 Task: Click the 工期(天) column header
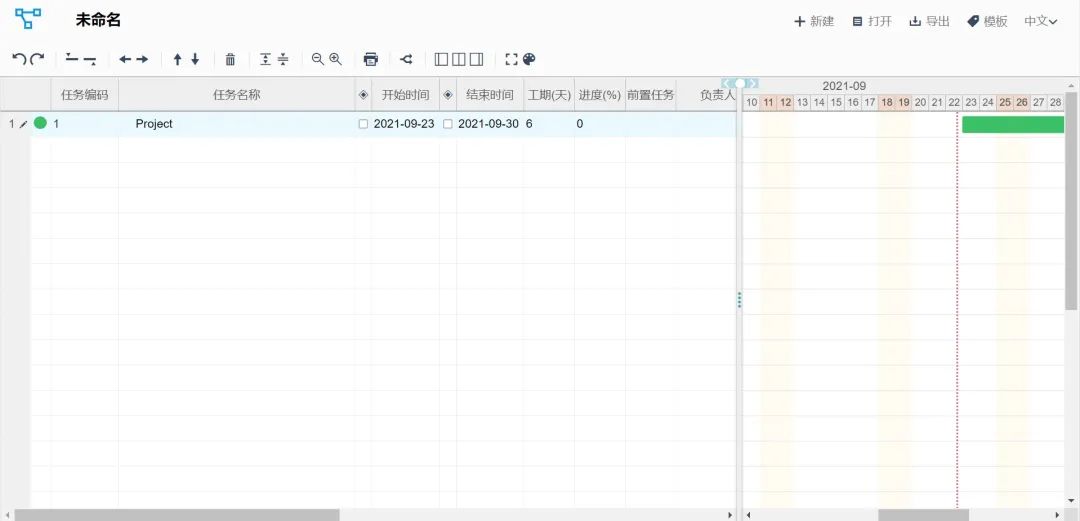click(x=549, y=95)
